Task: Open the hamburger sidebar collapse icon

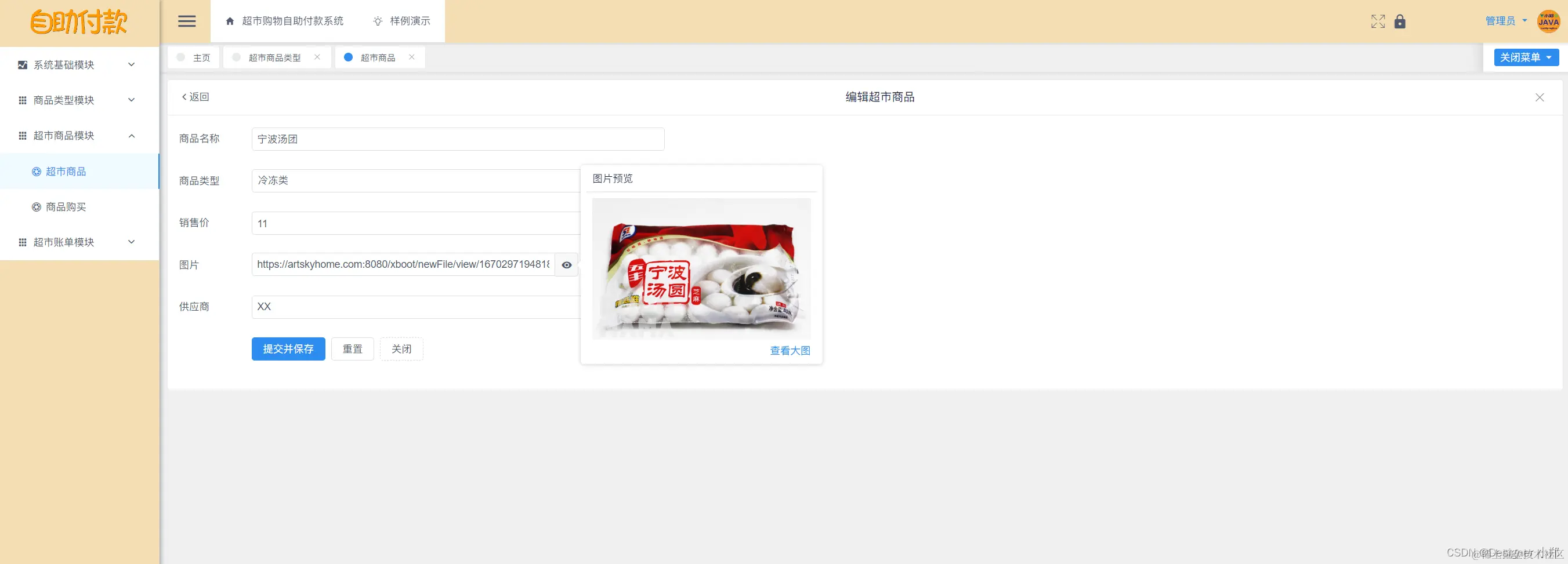Action: (187, 21)
